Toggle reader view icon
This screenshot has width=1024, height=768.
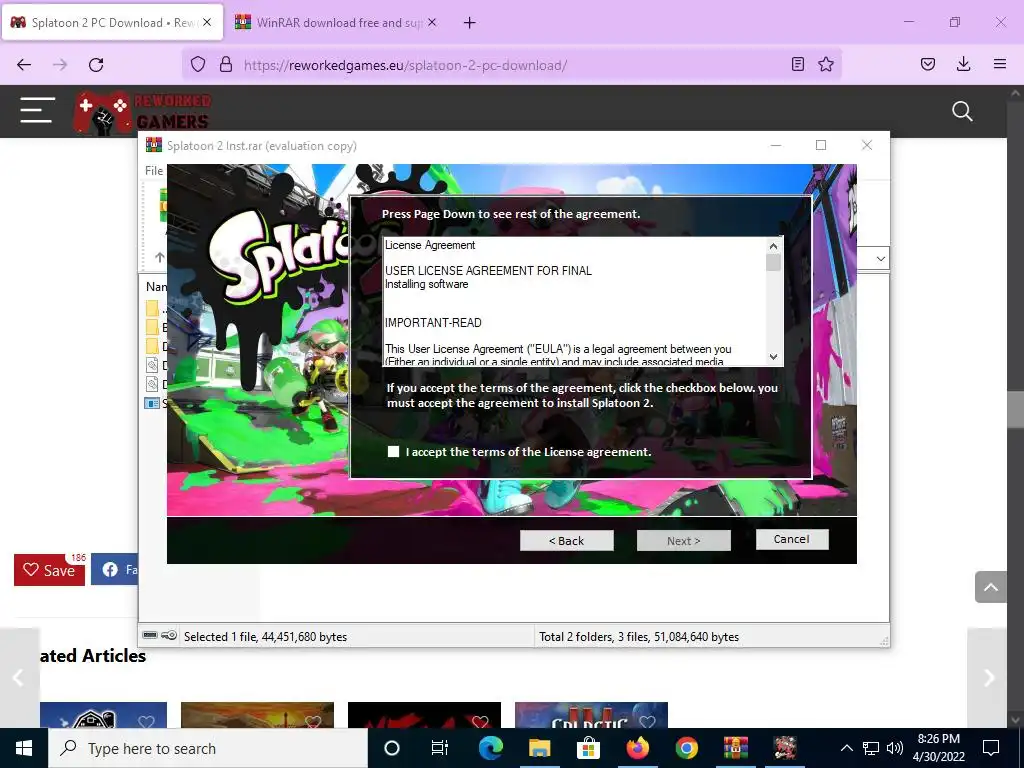(797, 65)
